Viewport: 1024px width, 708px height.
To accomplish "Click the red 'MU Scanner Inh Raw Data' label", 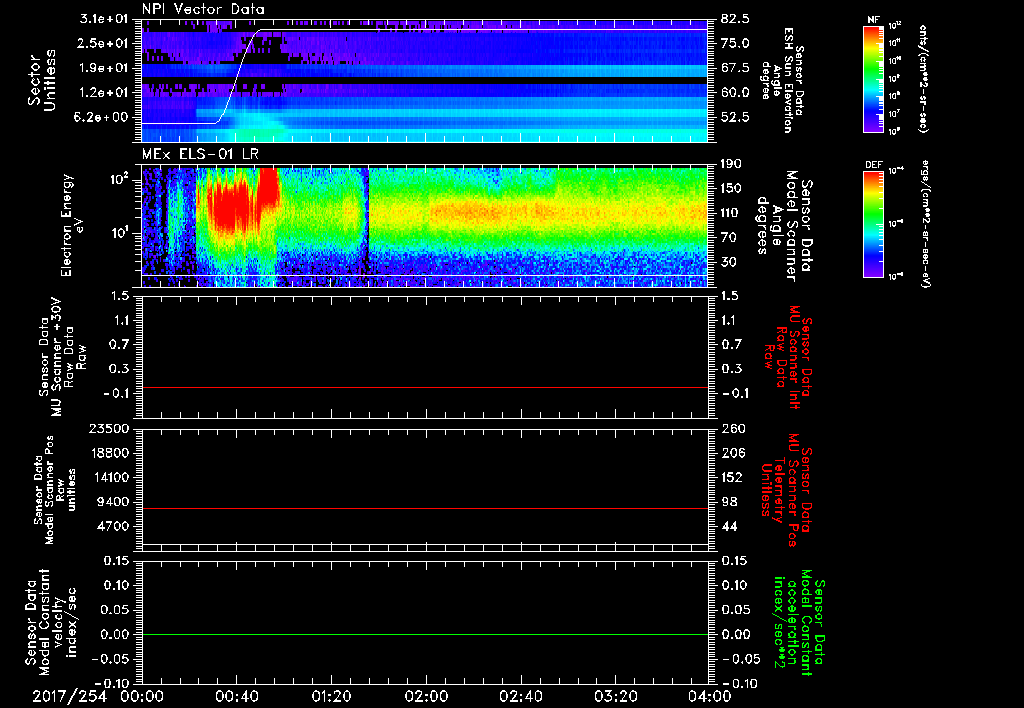I will [788, 357].
